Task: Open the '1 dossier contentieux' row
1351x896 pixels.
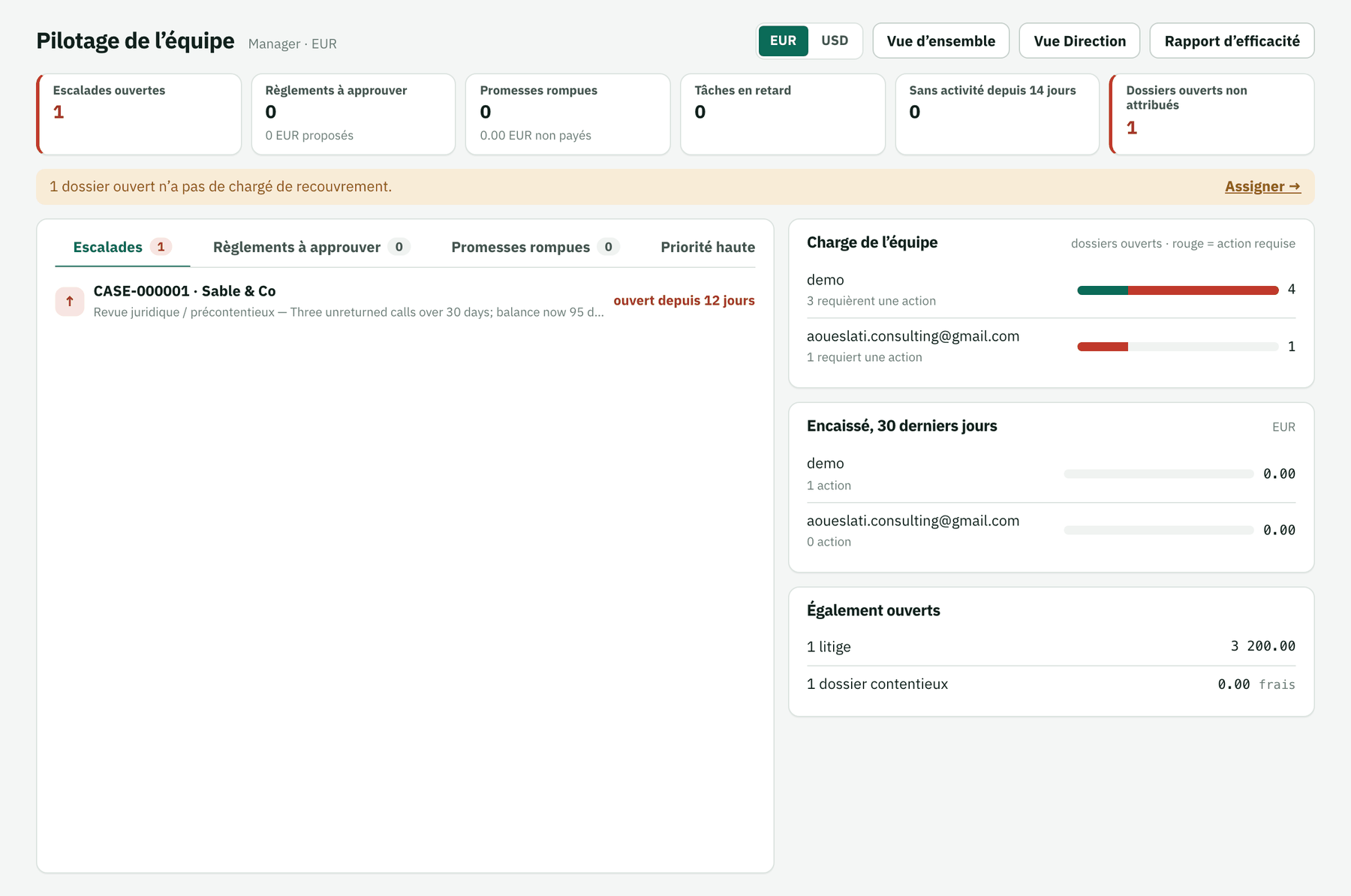Action: click(1051, 684)
